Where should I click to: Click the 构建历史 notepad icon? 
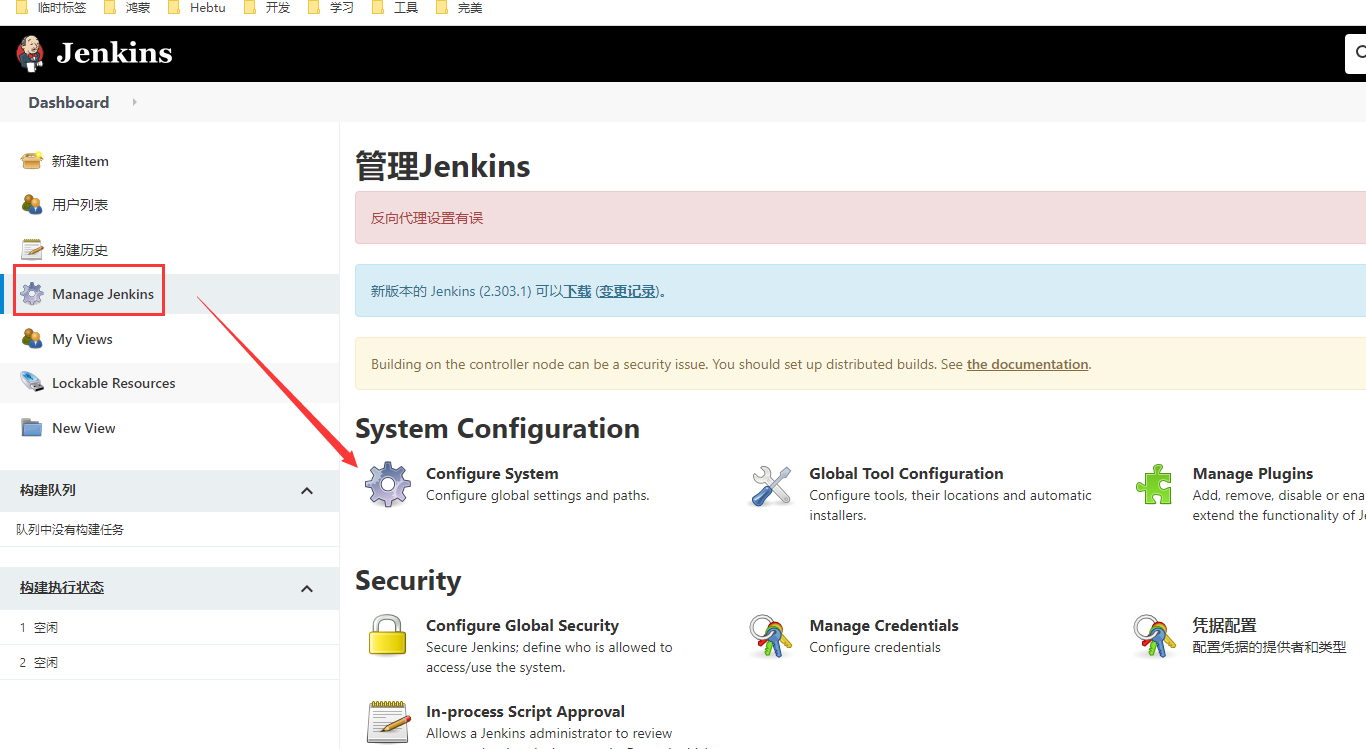click(x=32, y=249)
